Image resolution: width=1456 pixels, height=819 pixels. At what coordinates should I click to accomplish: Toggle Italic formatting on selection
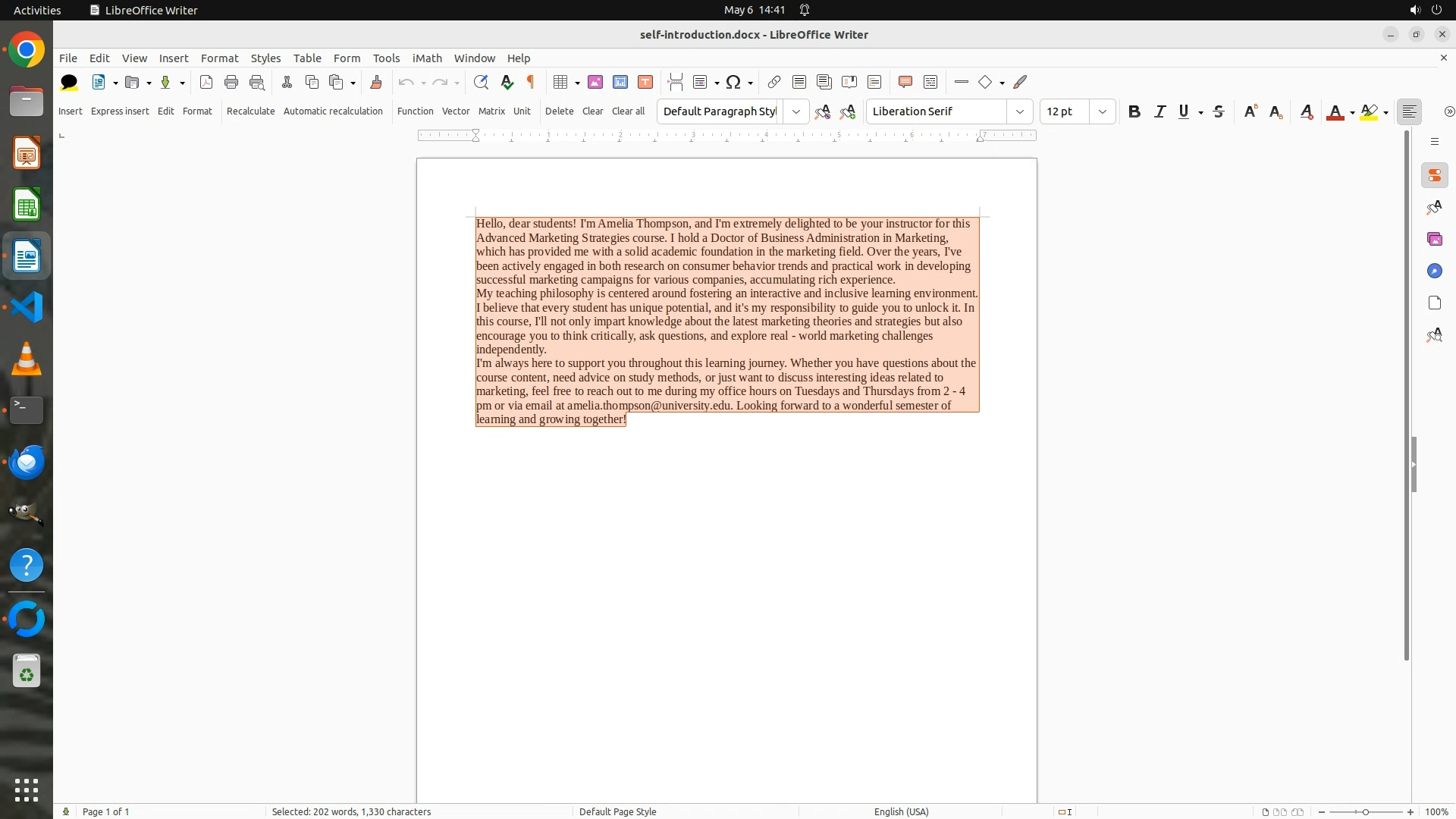pos(1159,111)
